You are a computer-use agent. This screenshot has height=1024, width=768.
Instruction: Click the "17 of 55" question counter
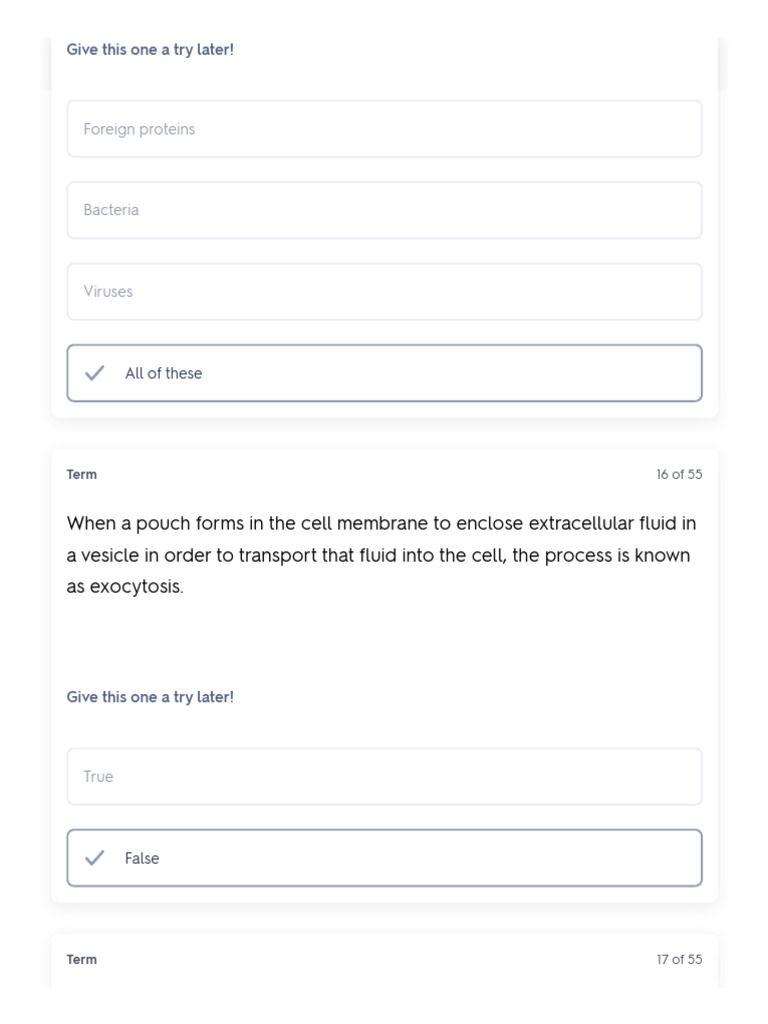tap(679, 960)
